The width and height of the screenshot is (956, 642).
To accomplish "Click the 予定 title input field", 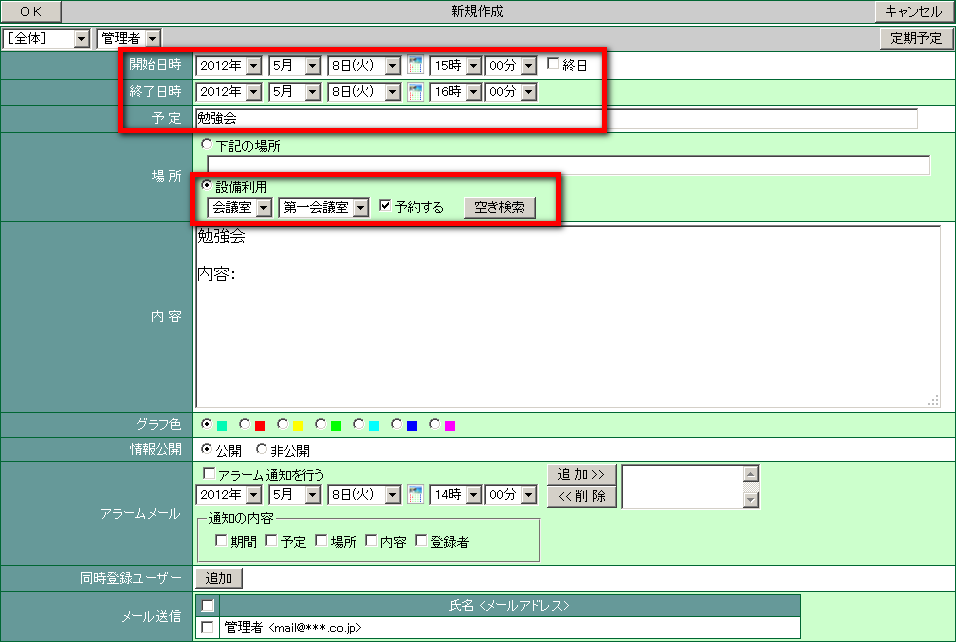I will (x=556, y=118).
